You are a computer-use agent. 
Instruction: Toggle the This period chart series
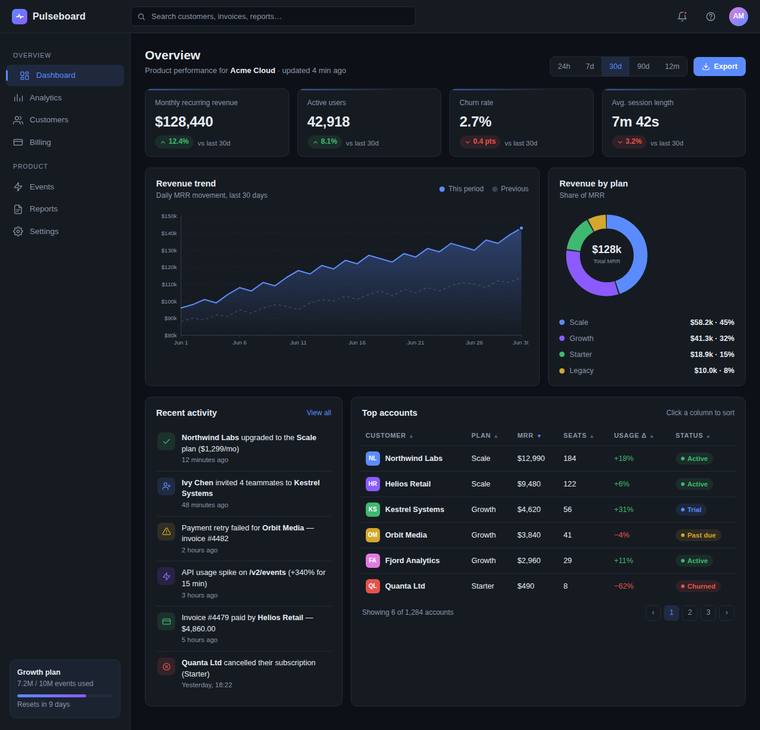(x=461, y=189)
